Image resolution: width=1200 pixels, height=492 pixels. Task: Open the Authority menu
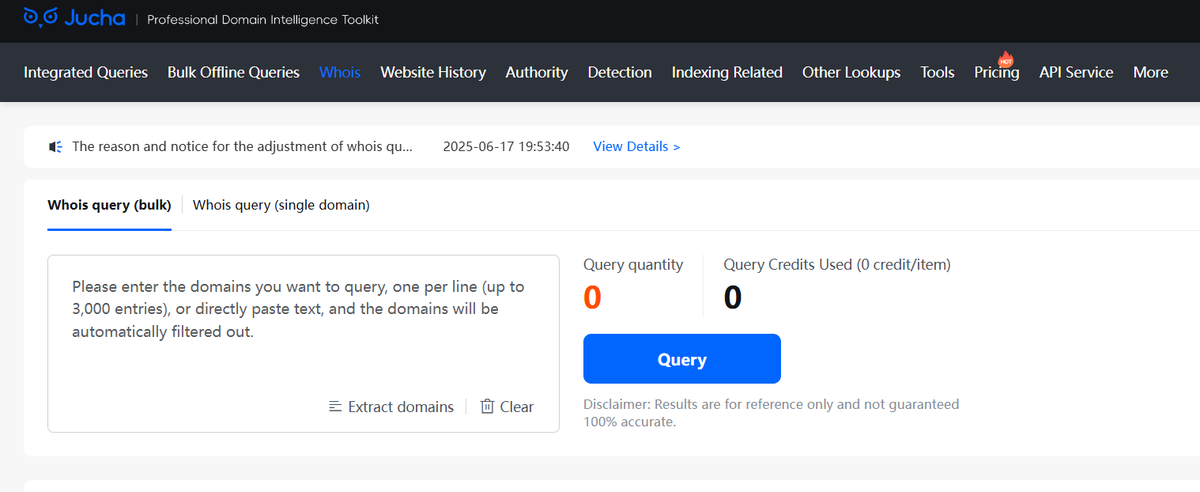[x=537, y=72]
